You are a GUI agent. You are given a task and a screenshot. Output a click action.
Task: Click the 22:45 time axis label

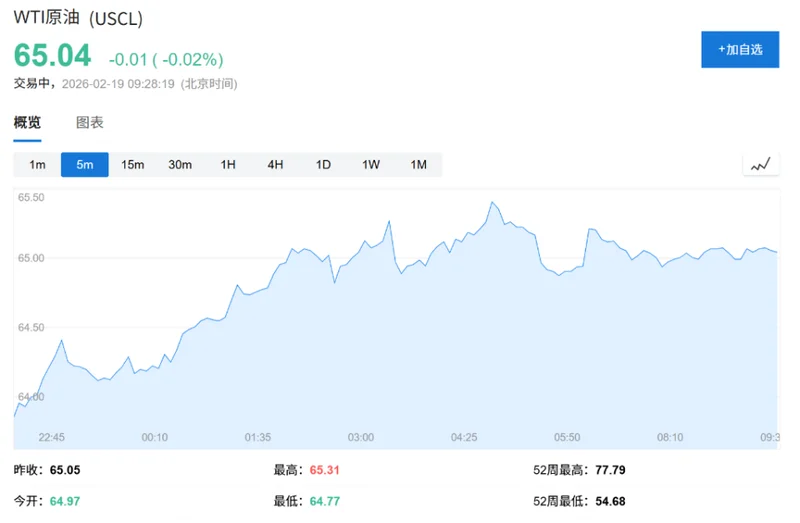point(52,437)
